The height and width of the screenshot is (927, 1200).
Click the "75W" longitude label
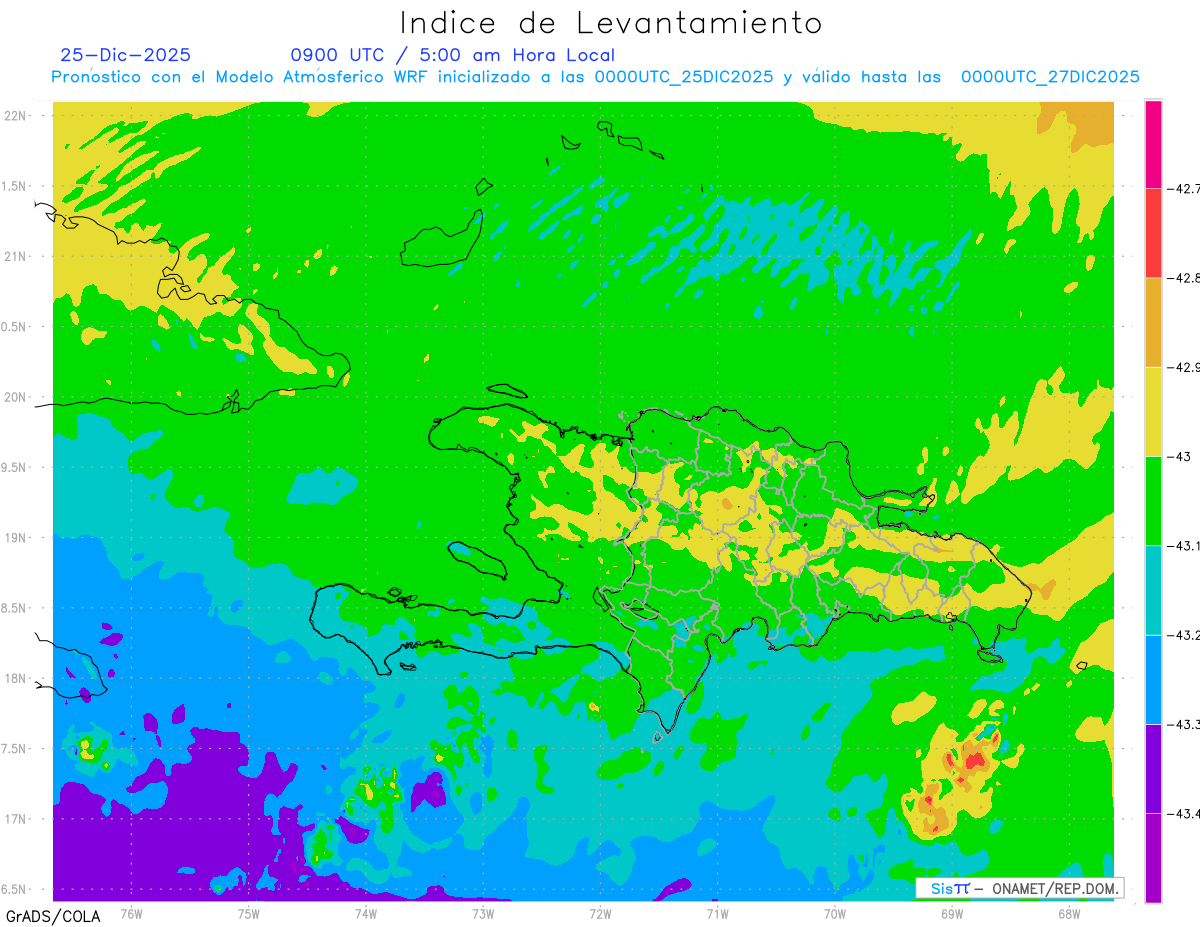(x=248, y=913)
